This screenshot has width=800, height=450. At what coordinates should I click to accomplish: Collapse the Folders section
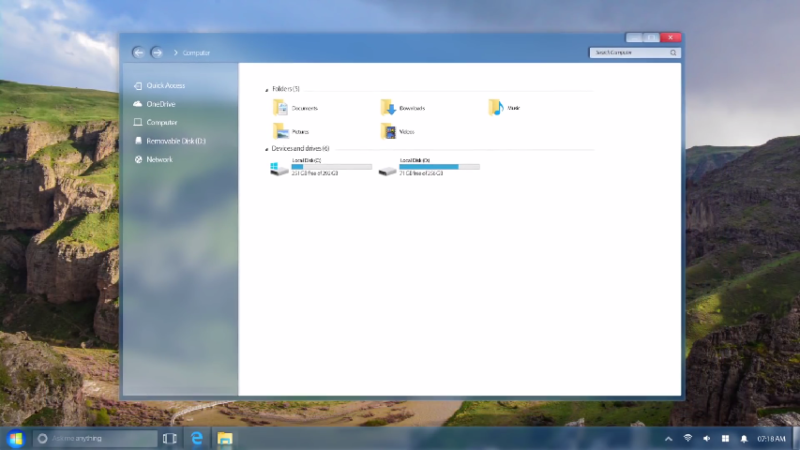[267, 89]
